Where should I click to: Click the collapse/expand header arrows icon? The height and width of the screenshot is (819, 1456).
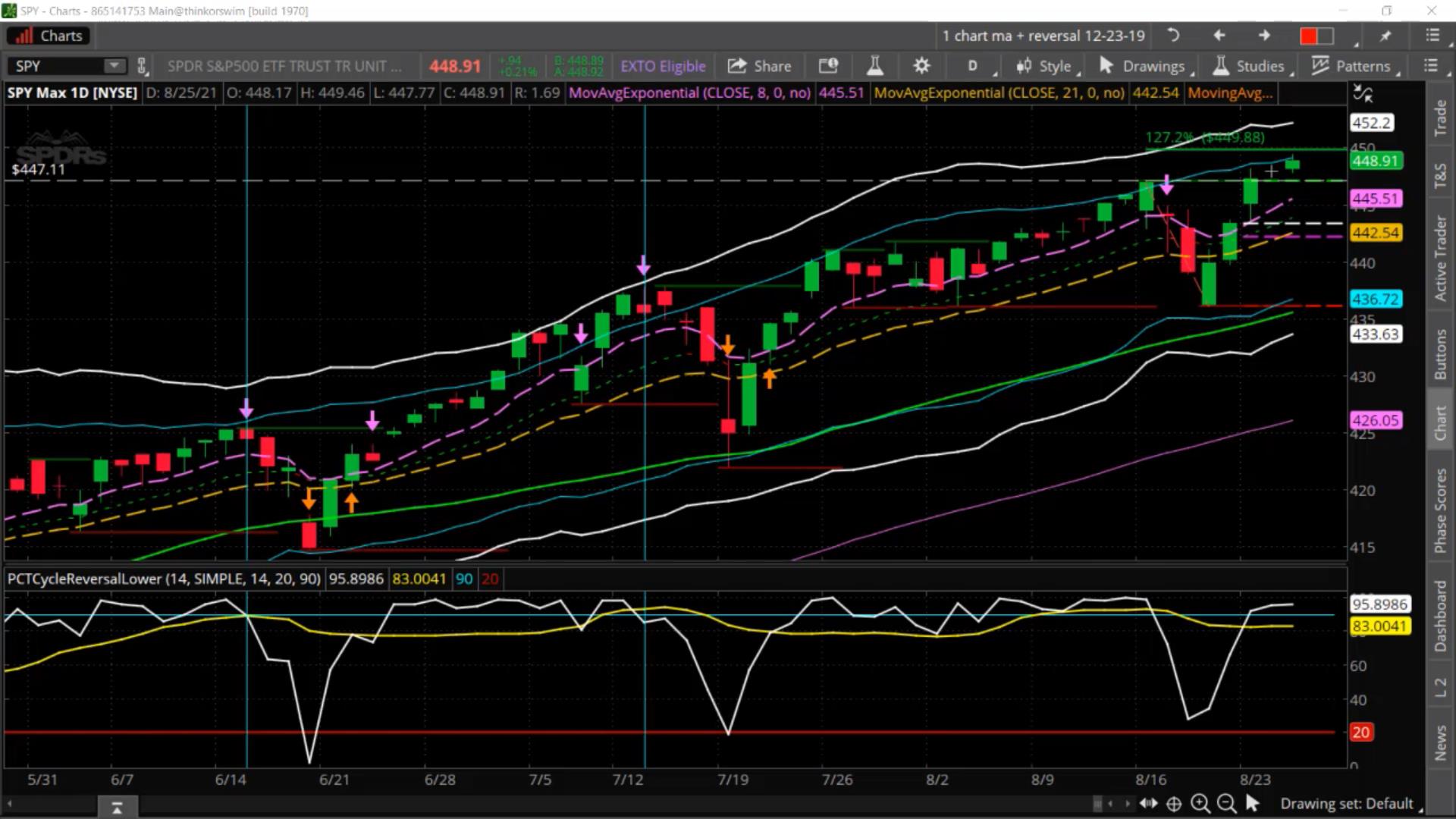click(x=1363, y=94)
